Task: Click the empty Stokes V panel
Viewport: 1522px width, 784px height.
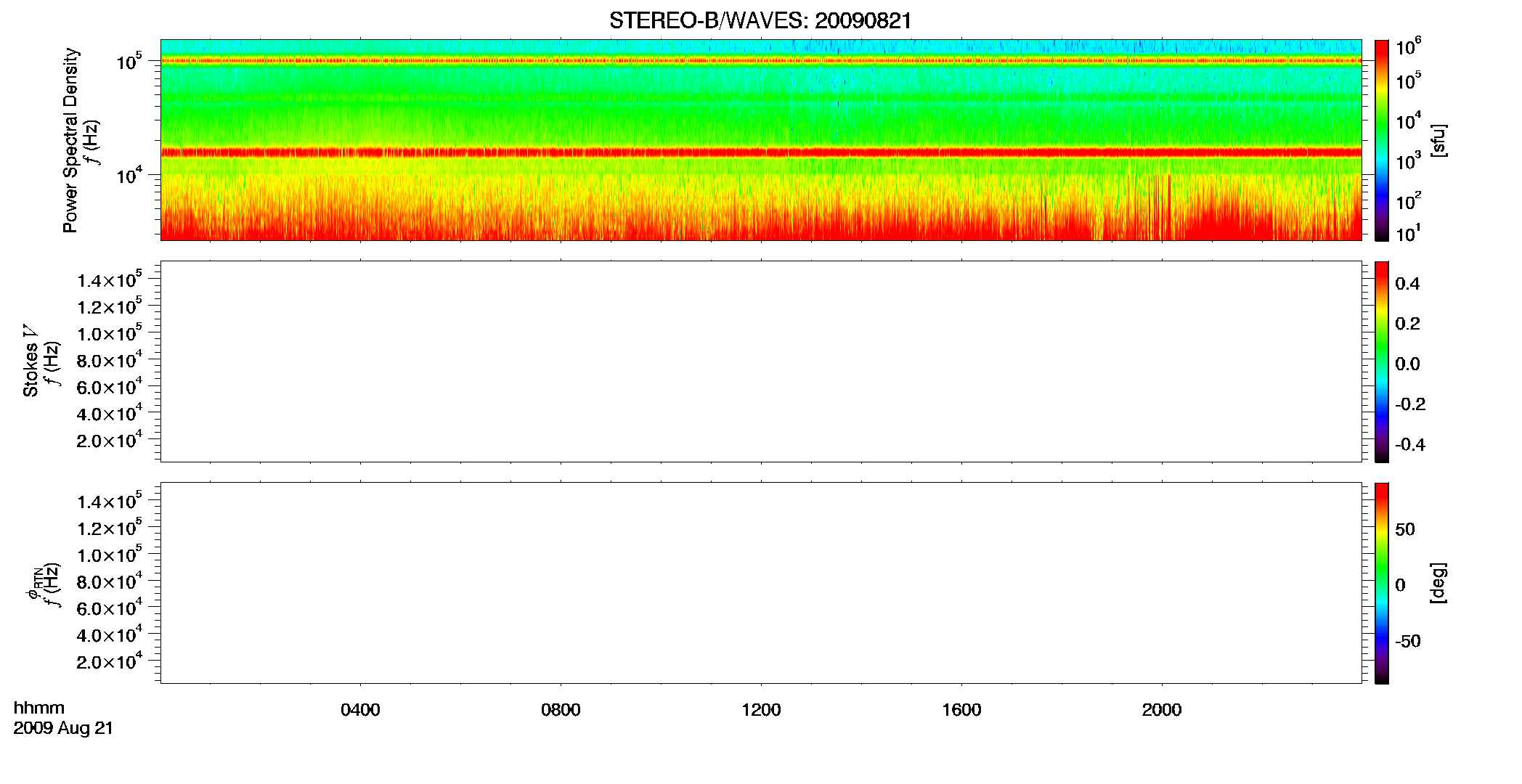Action: [x=760, y=362]
